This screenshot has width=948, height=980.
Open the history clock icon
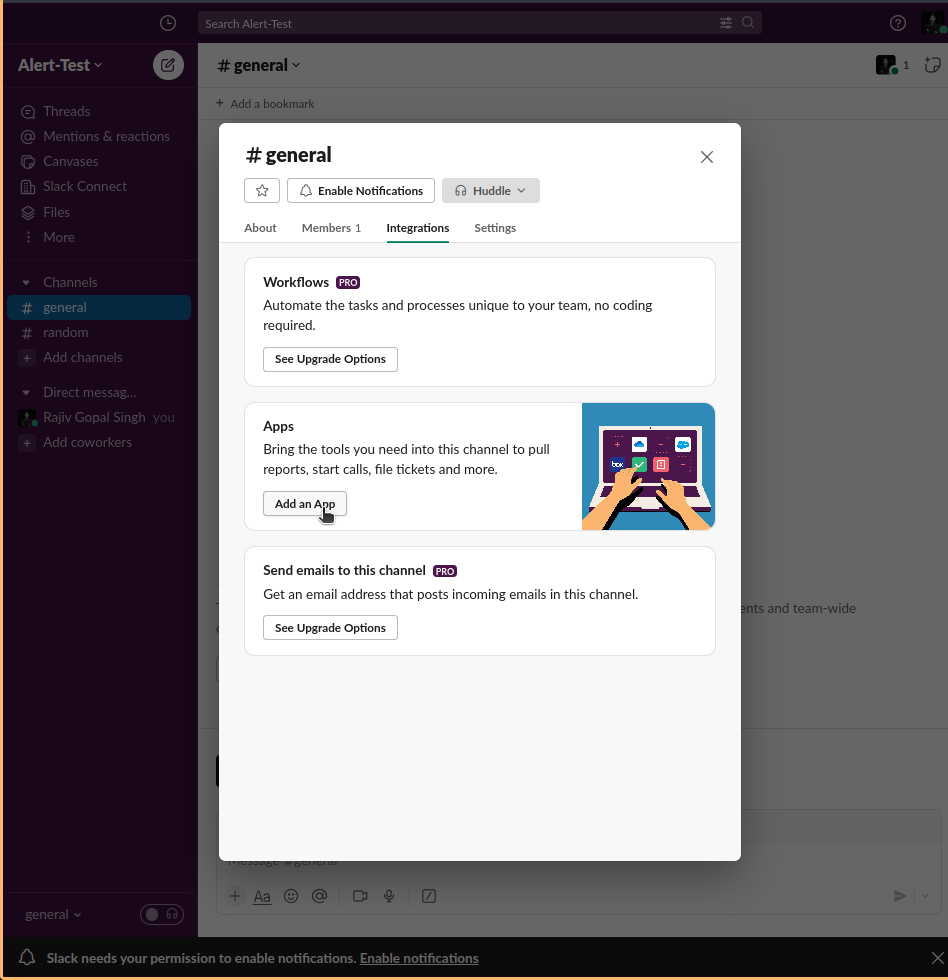coord(168,23)
